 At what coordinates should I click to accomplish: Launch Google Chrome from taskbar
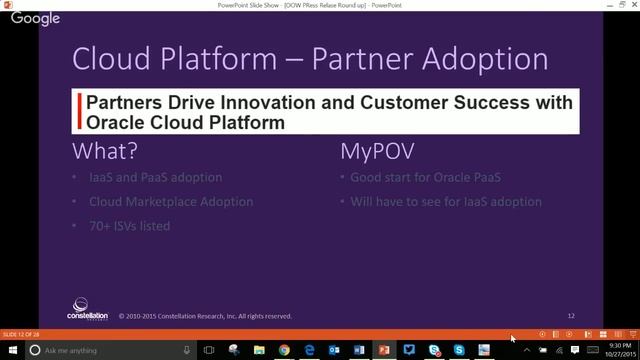click(284, 350)
